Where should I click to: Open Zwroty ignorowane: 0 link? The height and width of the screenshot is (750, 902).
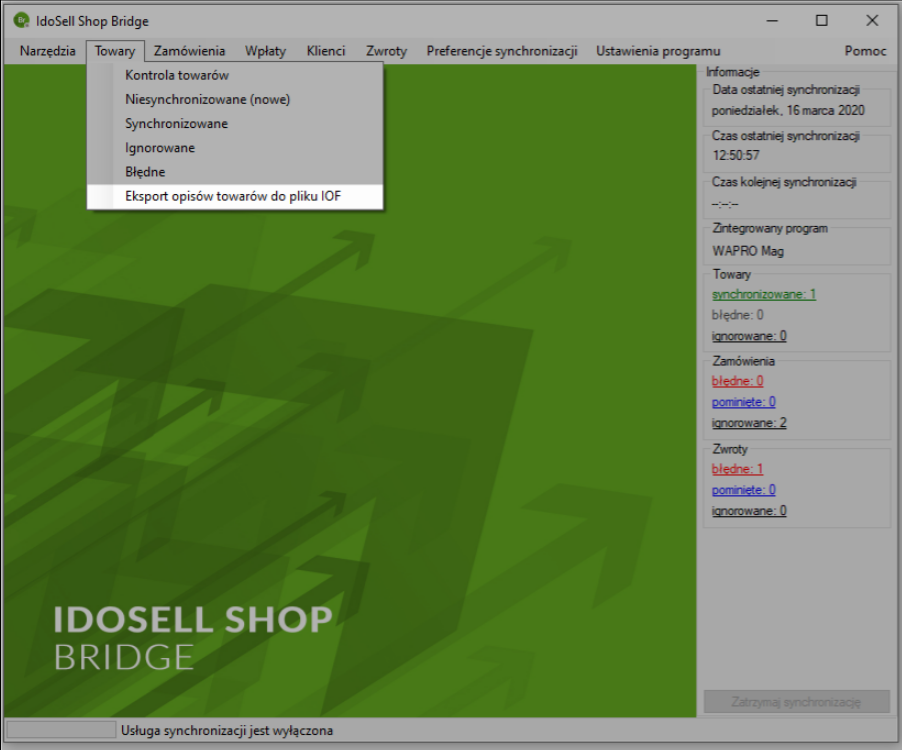click(x=748, y=511)
